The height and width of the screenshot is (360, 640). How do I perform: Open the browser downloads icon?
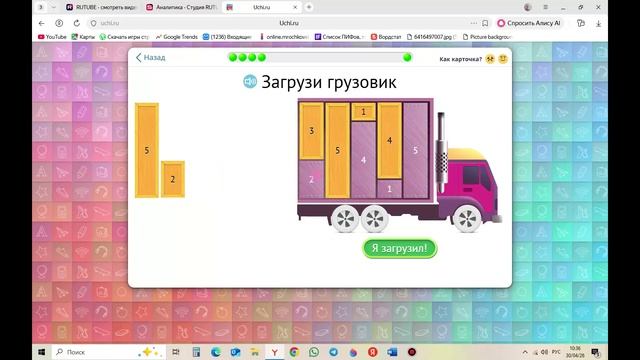[598, 23]
